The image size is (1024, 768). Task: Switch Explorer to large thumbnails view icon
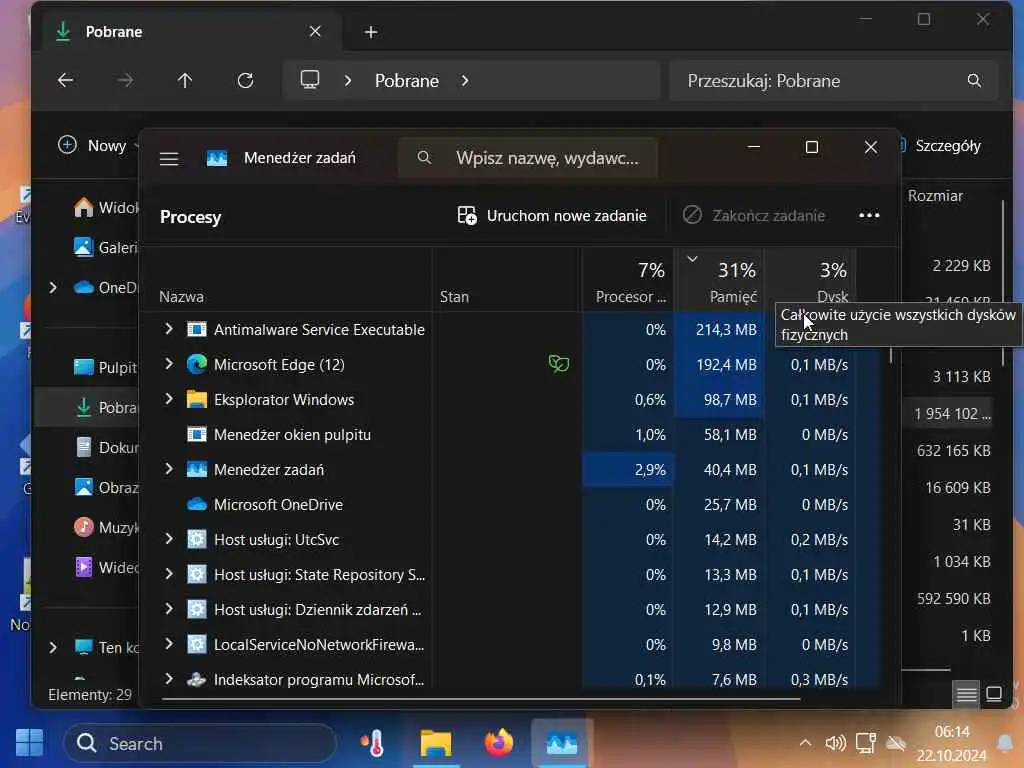click(x=994, y=694)
